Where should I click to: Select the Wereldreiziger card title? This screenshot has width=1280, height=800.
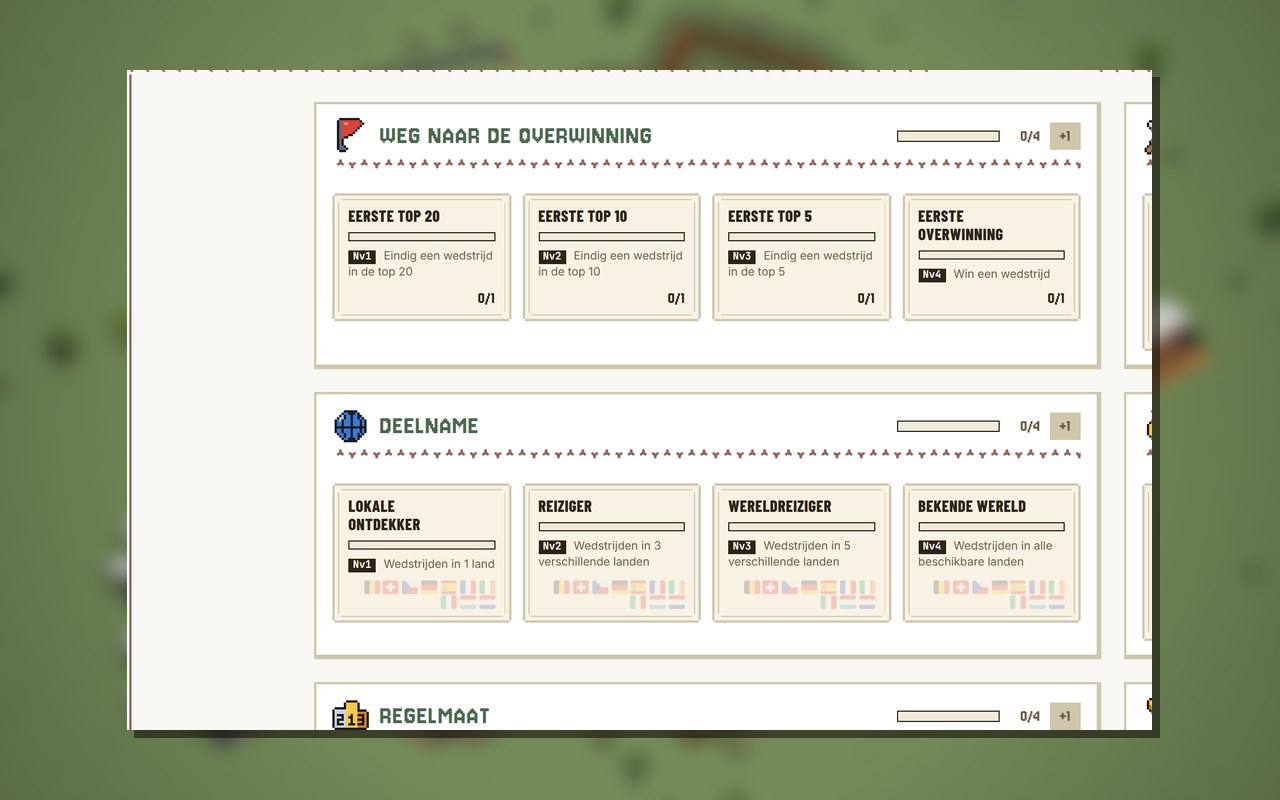[780, 506]
